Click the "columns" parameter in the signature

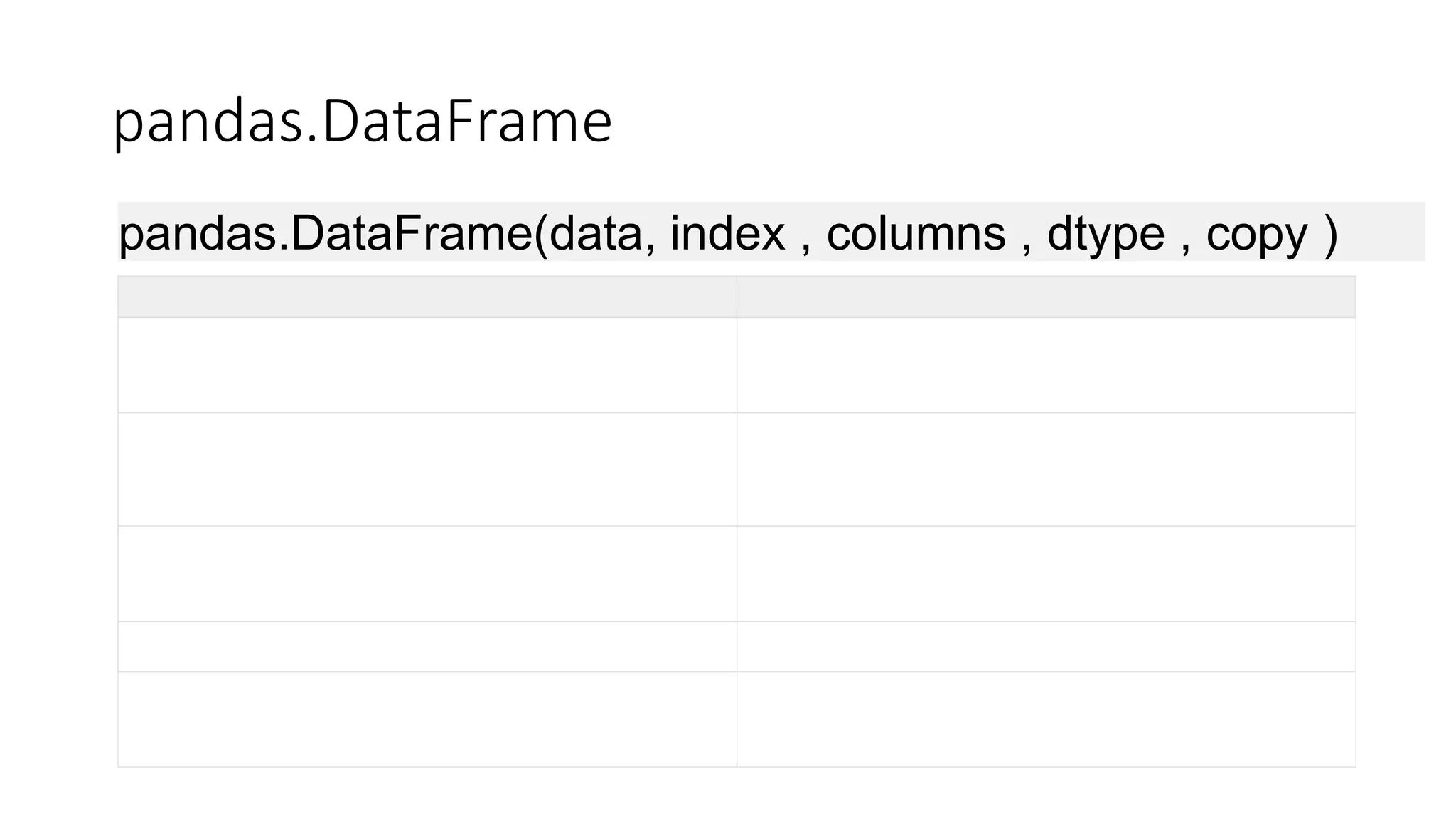916,233
